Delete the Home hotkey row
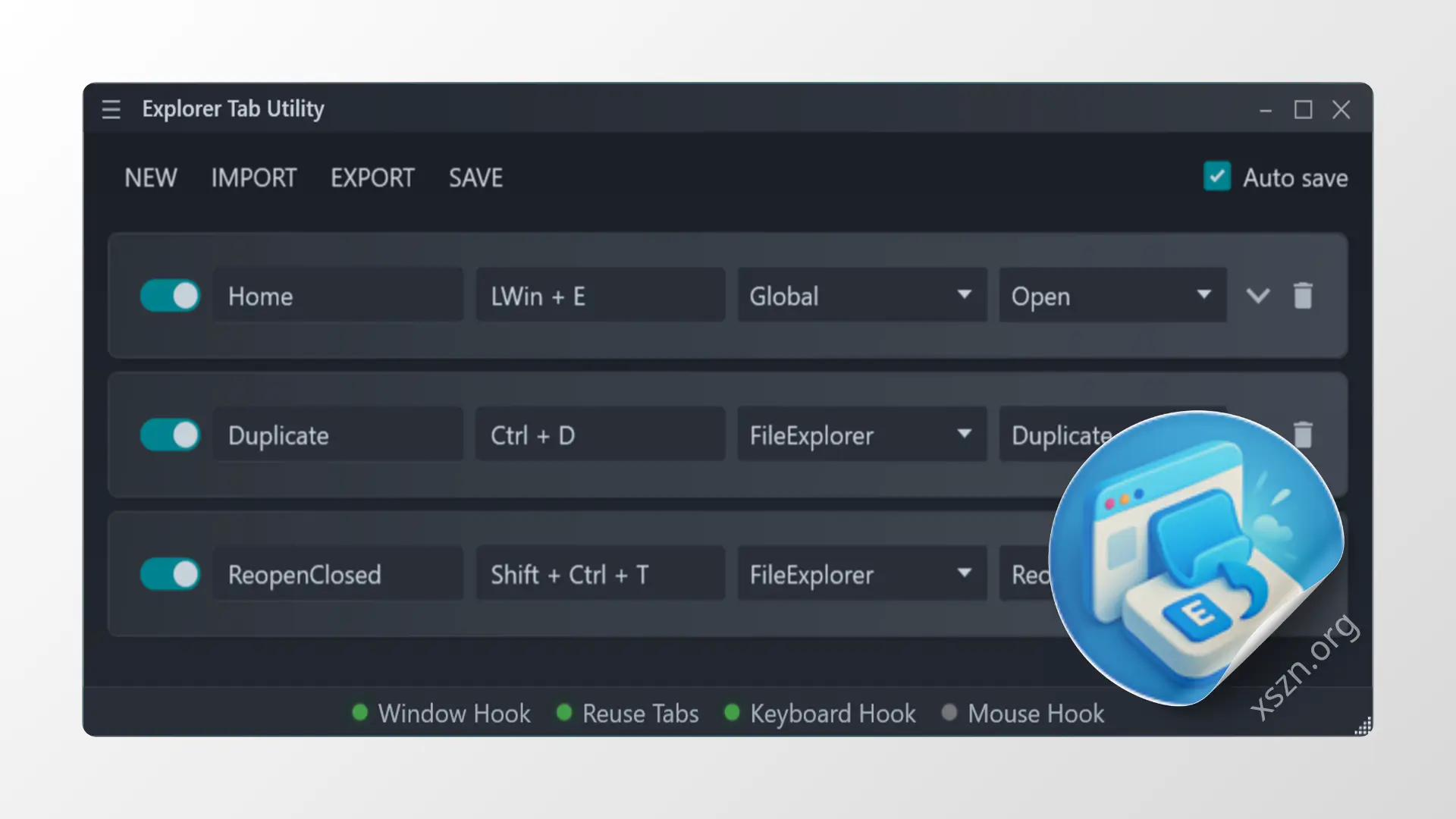Image resolution: width=1456 pixels, height=819 pixels. [x=1303, y=296]
